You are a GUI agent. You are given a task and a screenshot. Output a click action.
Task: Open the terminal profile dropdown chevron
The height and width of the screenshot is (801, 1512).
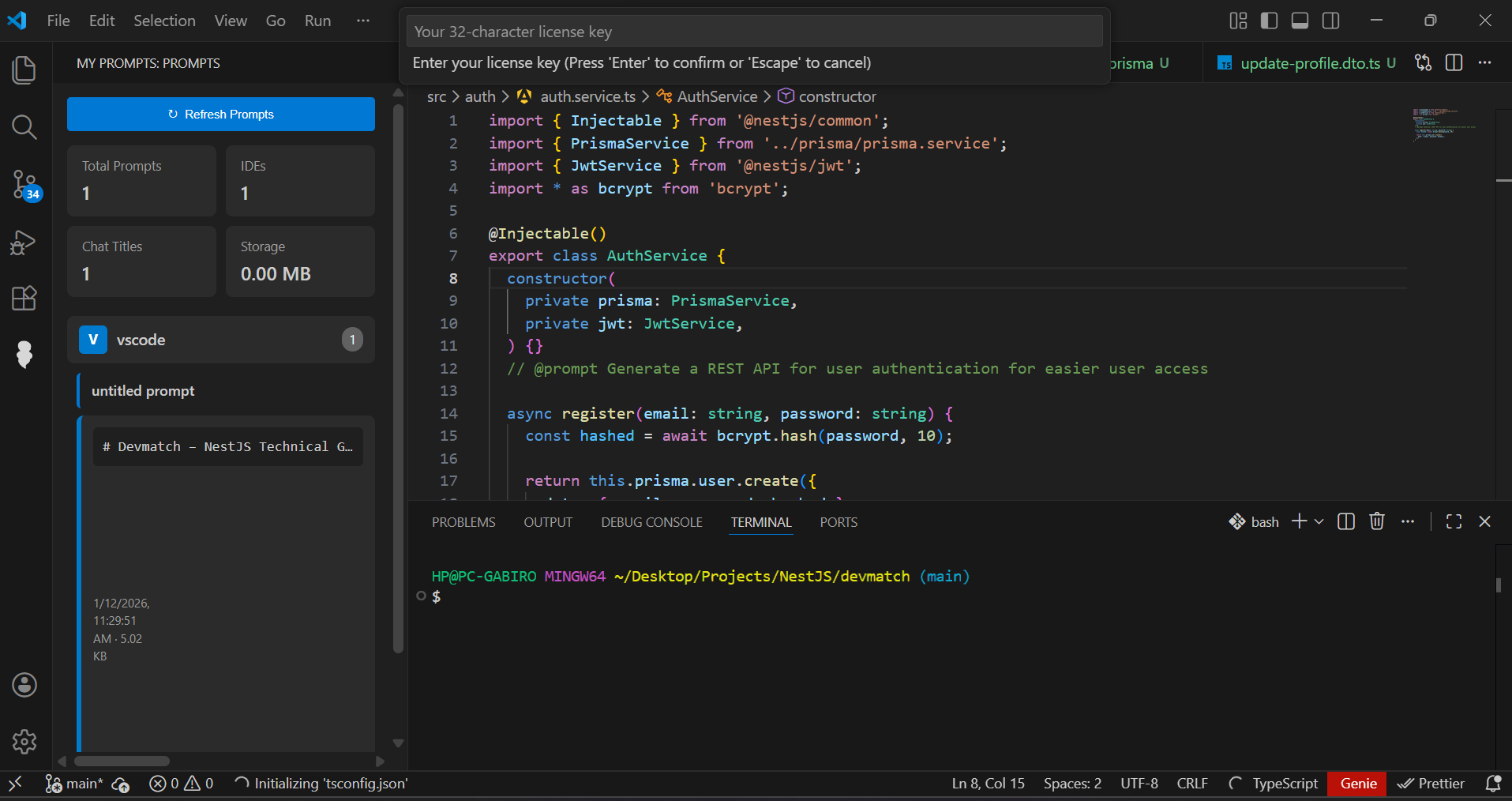1317,521
